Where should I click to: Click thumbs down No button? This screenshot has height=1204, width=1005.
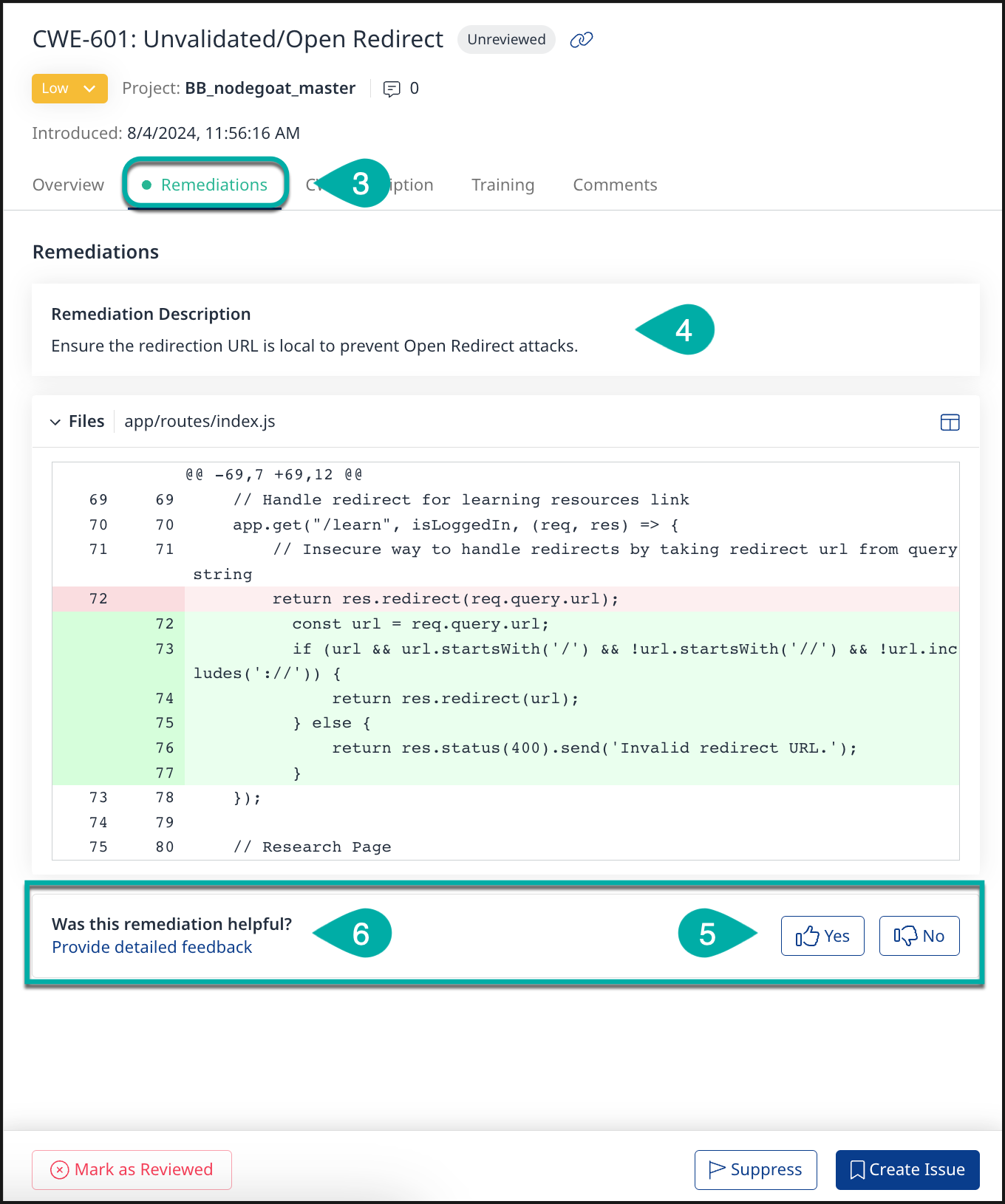point(919,936)
